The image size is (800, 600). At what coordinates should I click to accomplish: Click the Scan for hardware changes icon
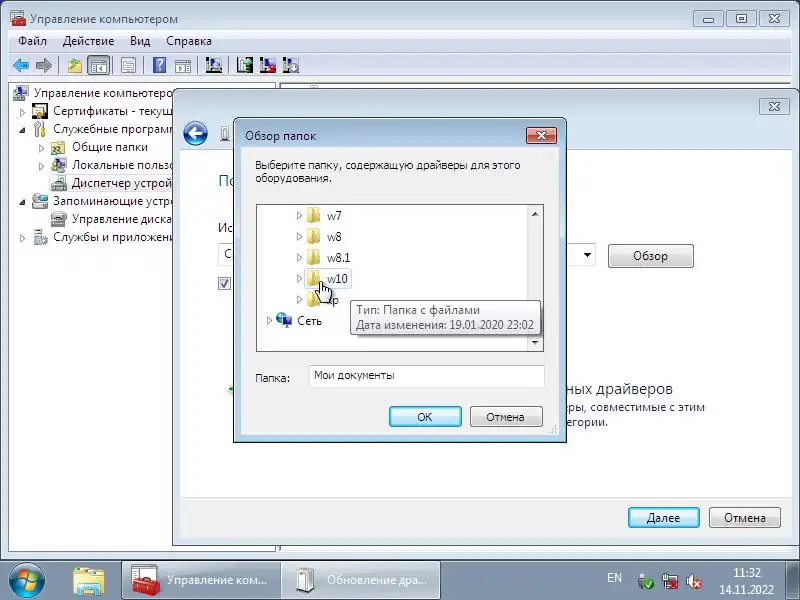[x=213, y=65]
